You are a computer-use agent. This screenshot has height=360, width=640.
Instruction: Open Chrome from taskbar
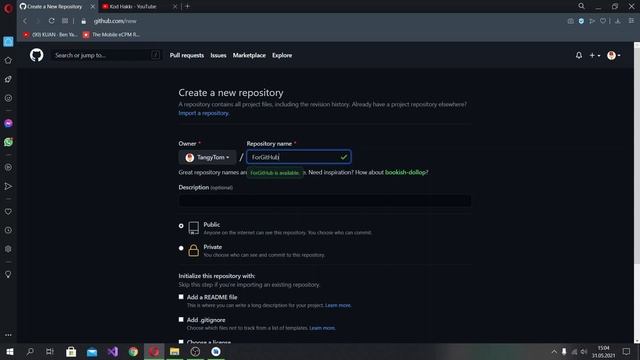tap(133, 351)
